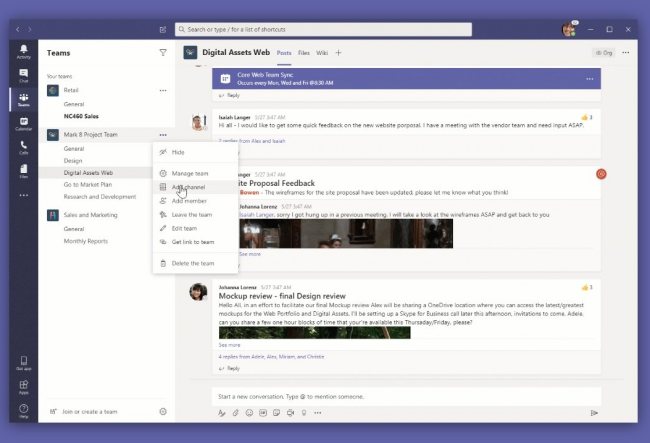
Task: Expand See more under Mockup review post
Action: 229,345
